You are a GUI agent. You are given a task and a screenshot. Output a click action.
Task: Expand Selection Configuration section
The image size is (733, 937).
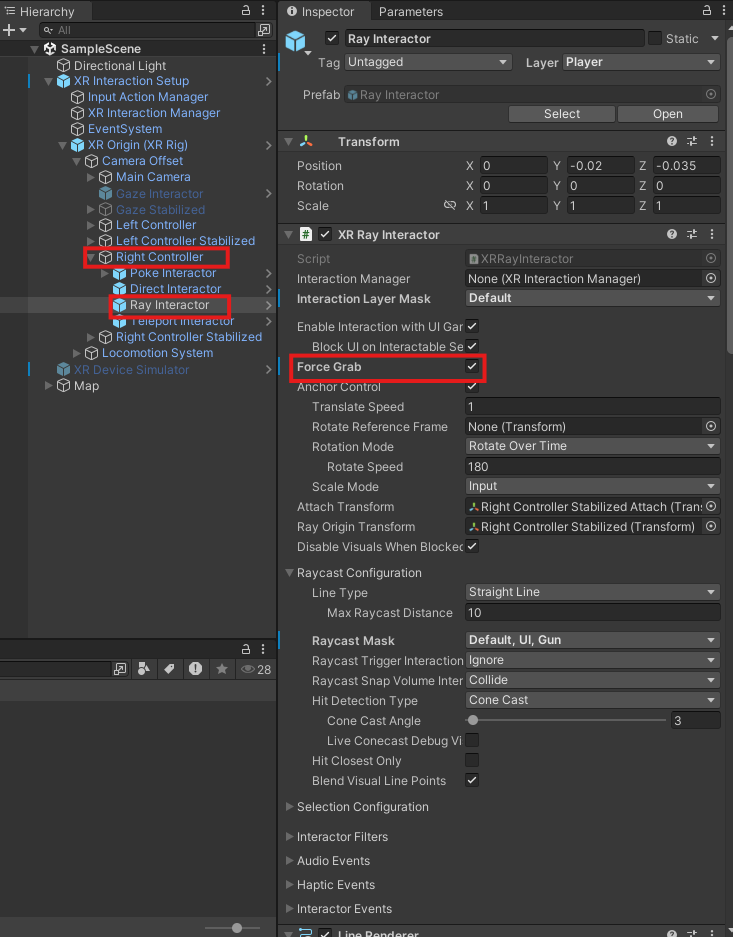[290, 807]
